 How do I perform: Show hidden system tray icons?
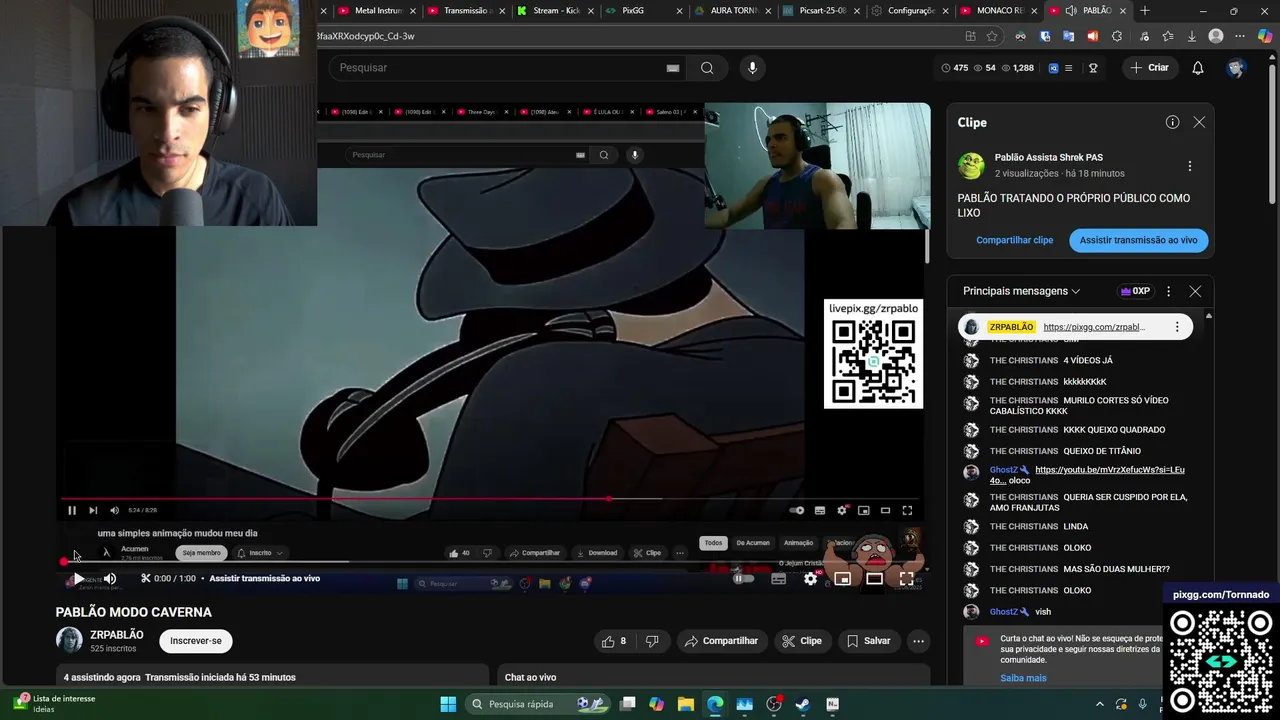(x=1100, y=704)
